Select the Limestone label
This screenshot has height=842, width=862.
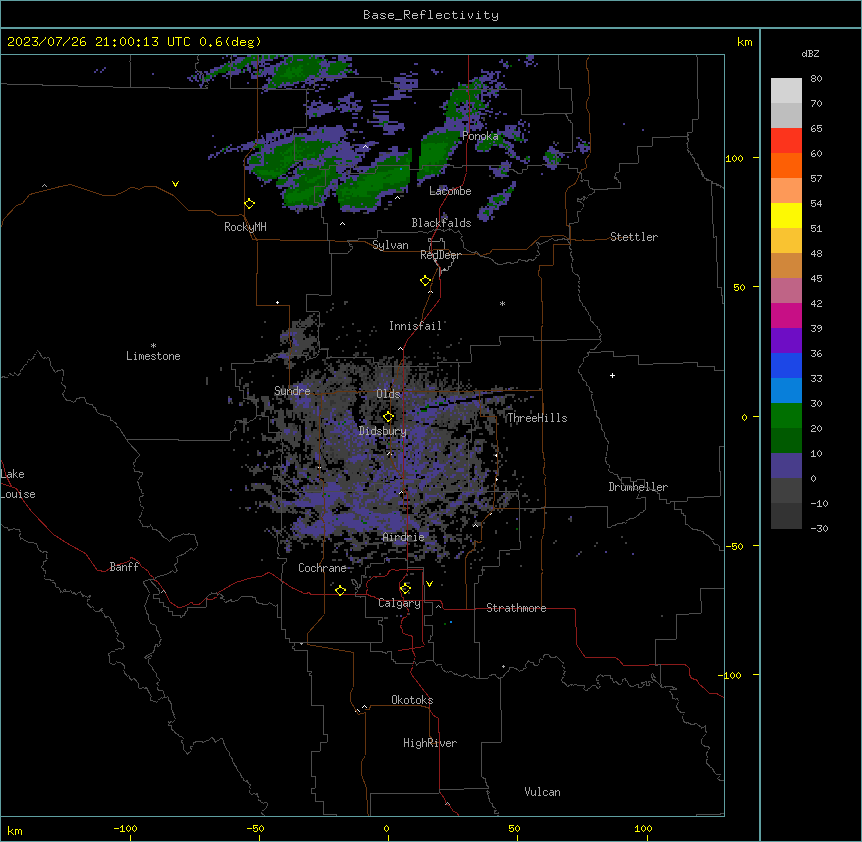(x=153, y=356)
